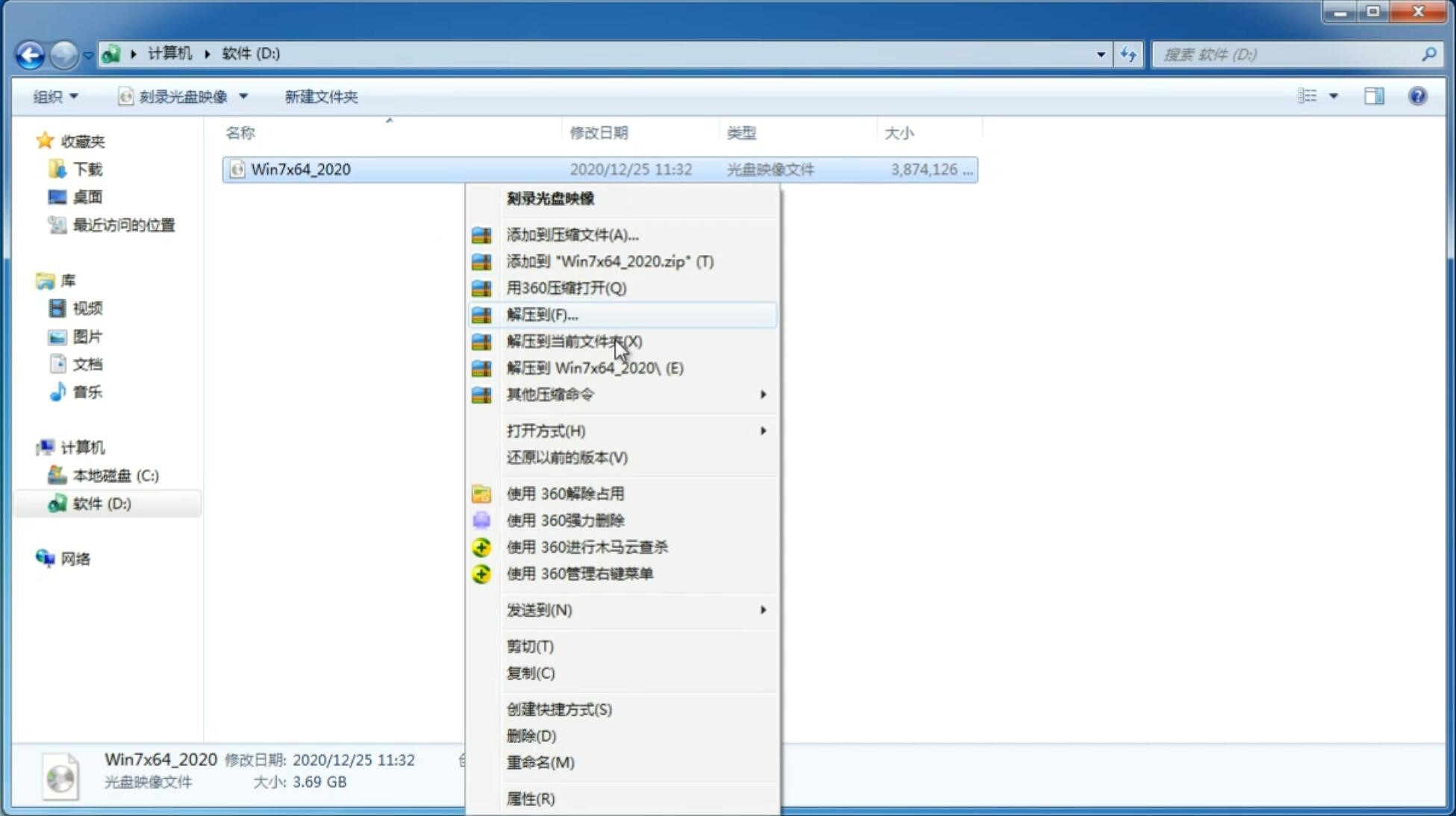Expand 打开方式 submenu arrow

click(x=763, y=430)
